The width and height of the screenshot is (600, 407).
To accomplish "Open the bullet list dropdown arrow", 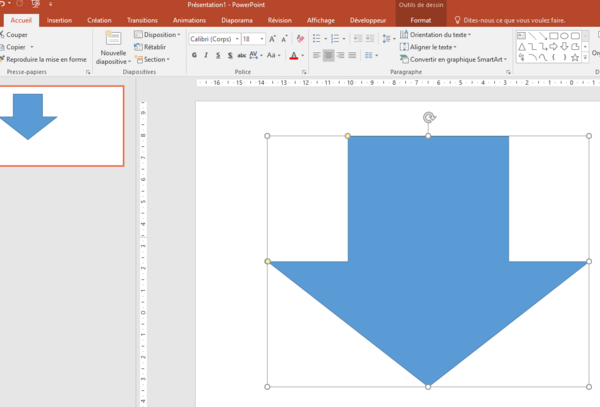I will (326, 39).
